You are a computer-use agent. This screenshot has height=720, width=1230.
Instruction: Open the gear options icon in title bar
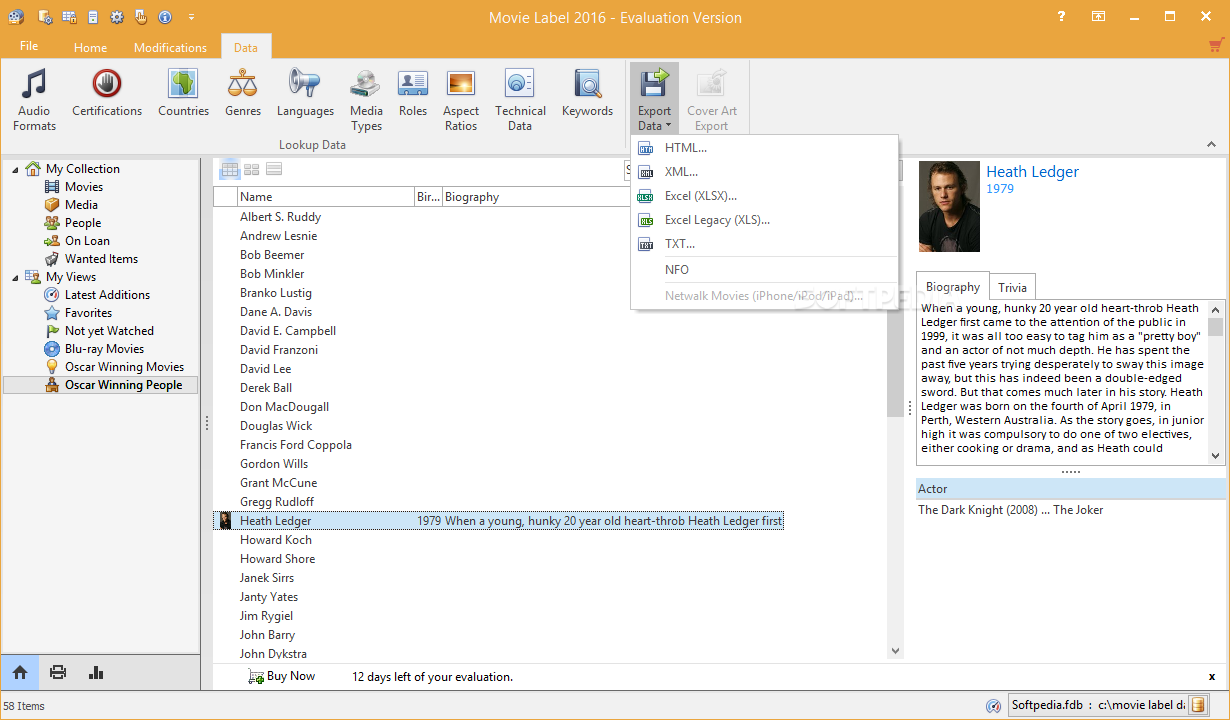[x=117, y=17]
